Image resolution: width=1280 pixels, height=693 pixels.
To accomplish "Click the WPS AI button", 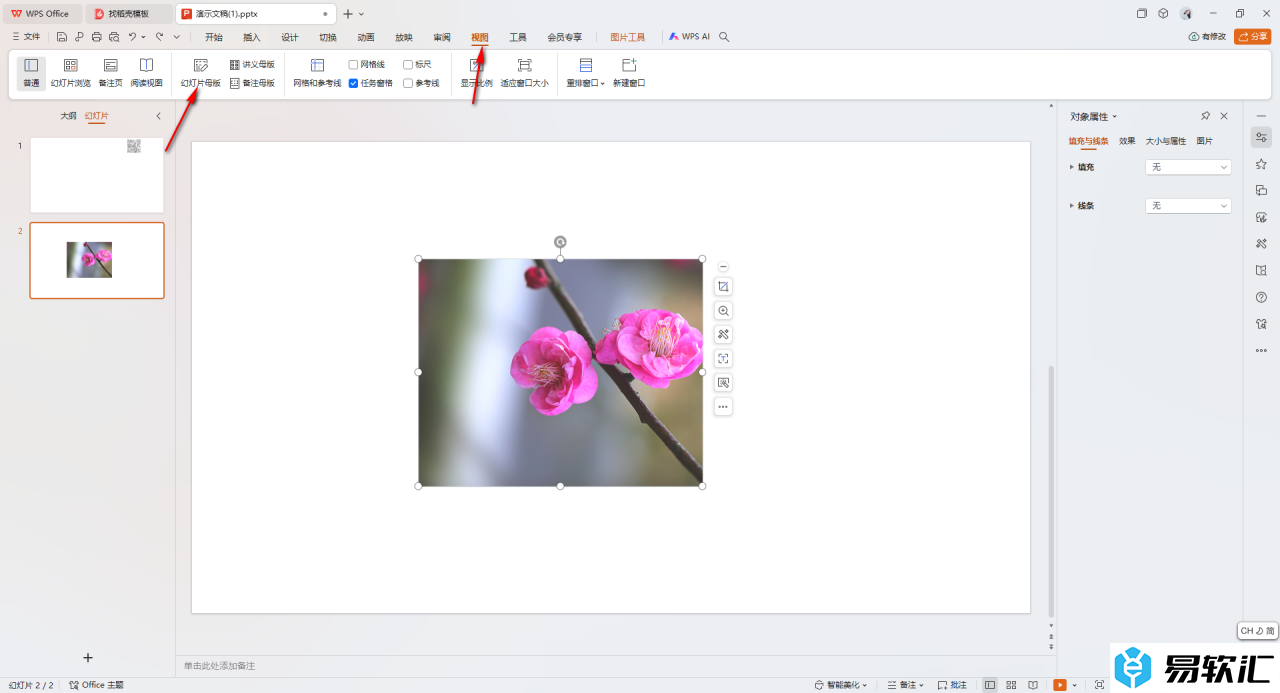I will [689, 37].
